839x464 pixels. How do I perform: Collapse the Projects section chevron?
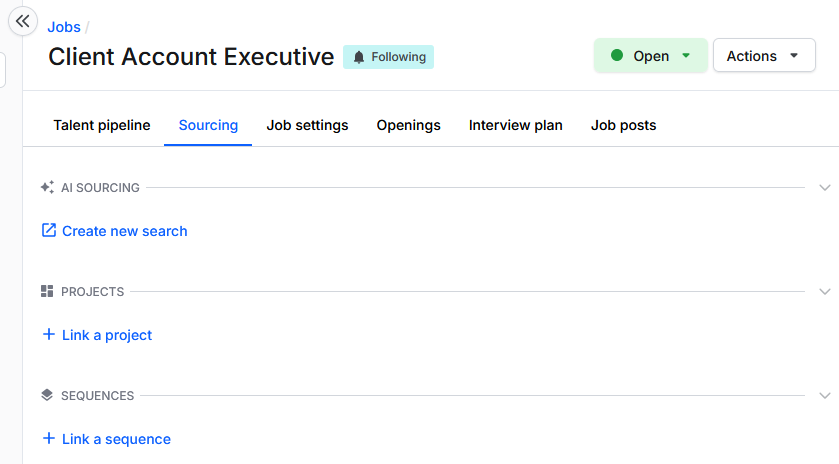825,292
